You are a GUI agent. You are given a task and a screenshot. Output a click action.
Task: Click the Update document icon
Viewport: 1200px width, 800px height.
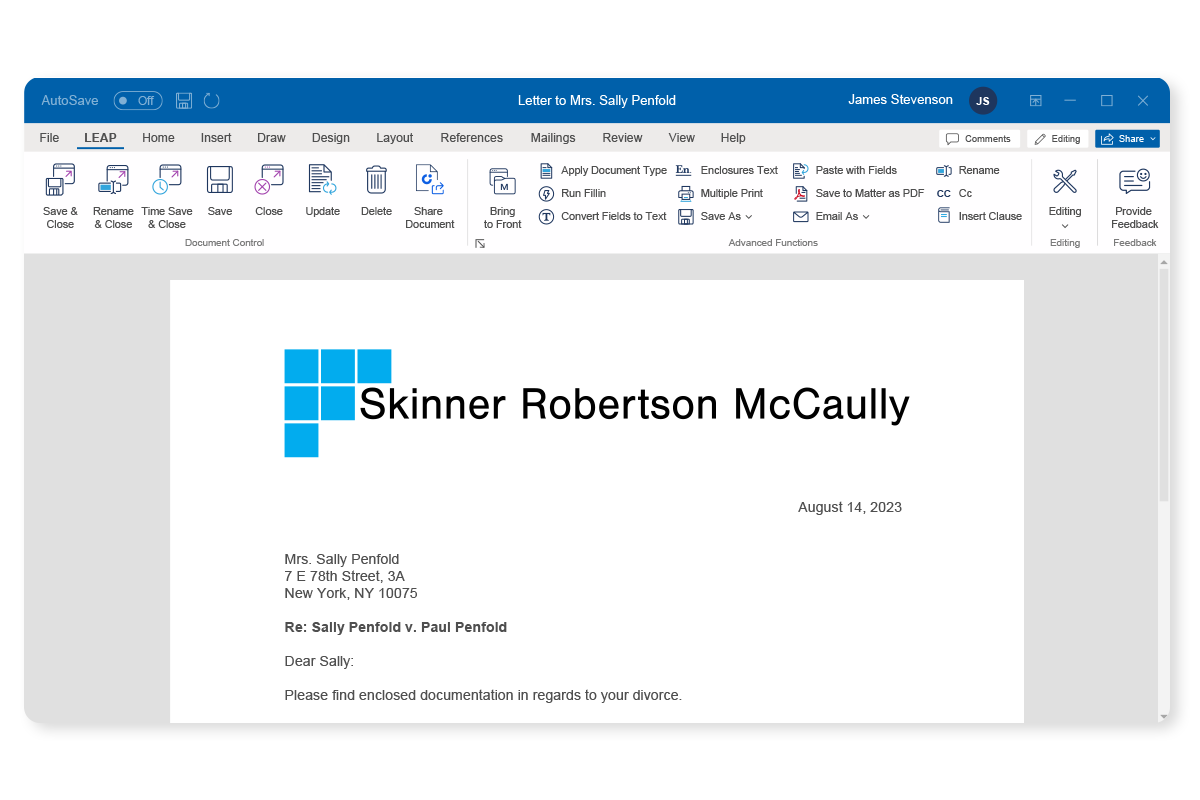coord(322,180)
